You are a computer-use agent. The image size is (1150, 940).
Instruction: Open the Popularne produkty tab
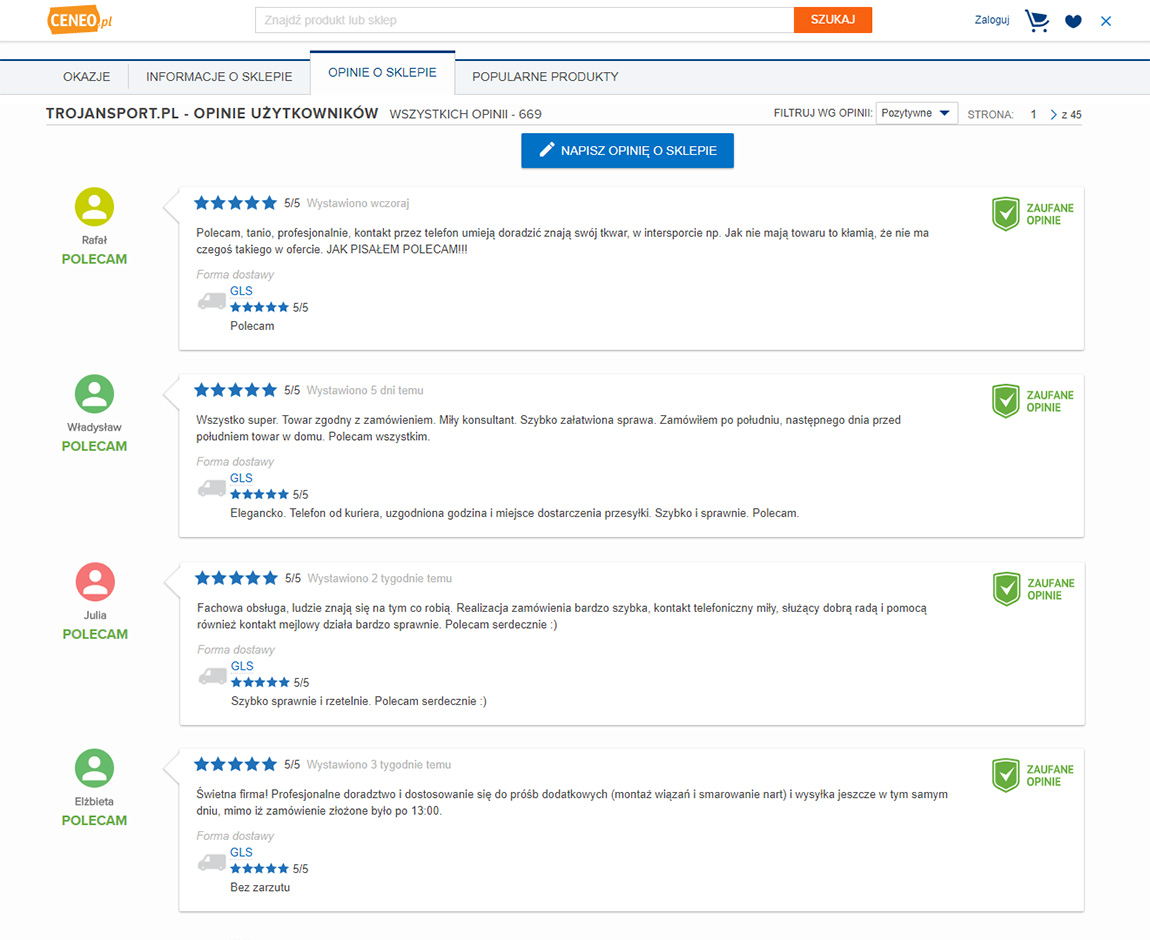click(x=545, y=77)
